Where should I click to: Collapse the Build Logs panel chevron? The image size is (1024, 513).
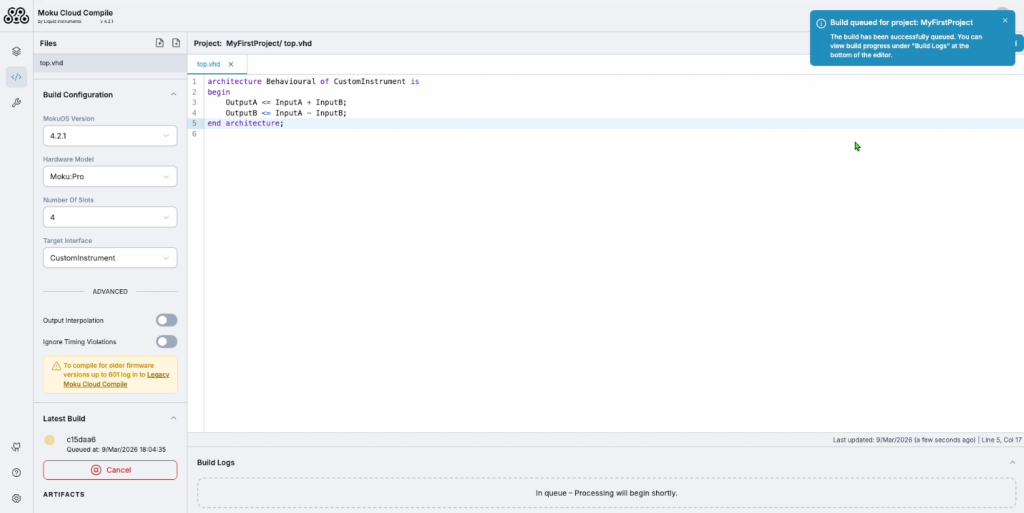1012,462
